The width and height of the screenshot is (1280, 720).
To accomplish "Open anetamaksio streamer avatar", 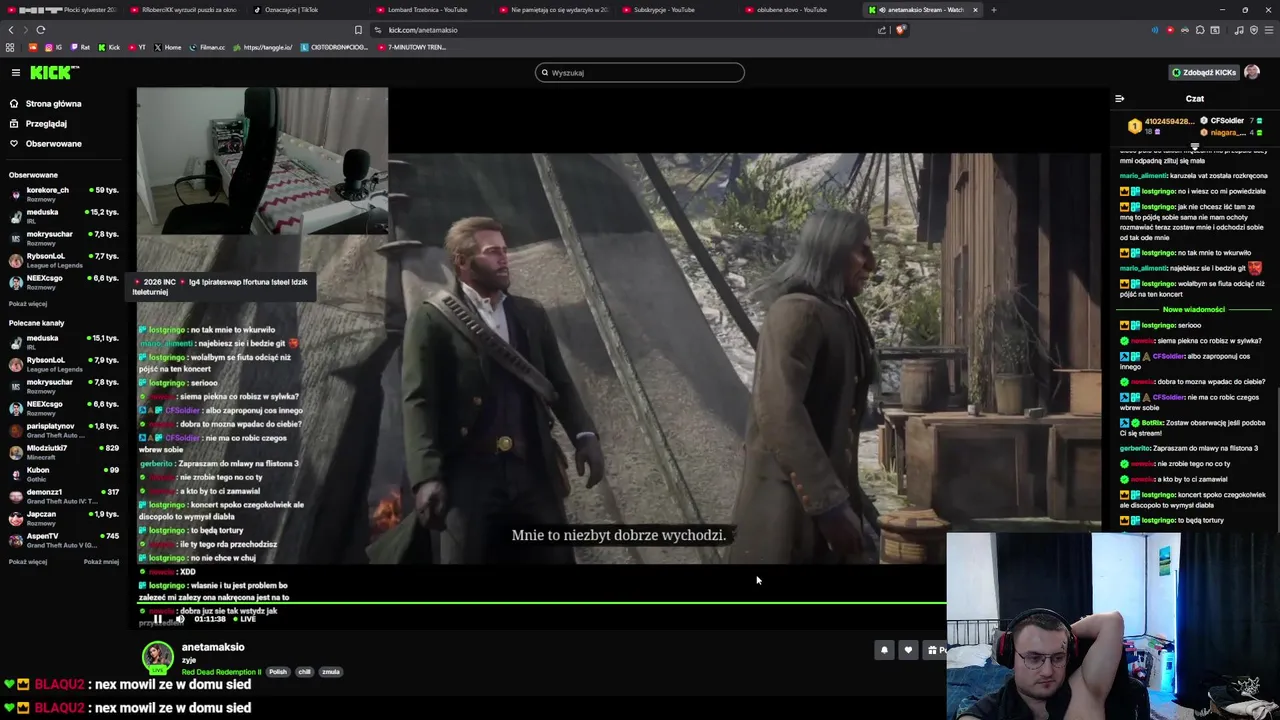I will tap(157, 657).
